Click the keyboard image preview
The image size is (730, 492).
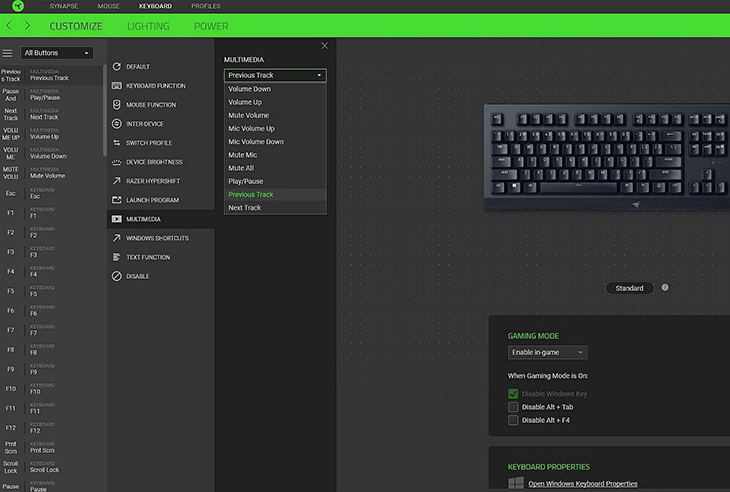click(607, 157)
